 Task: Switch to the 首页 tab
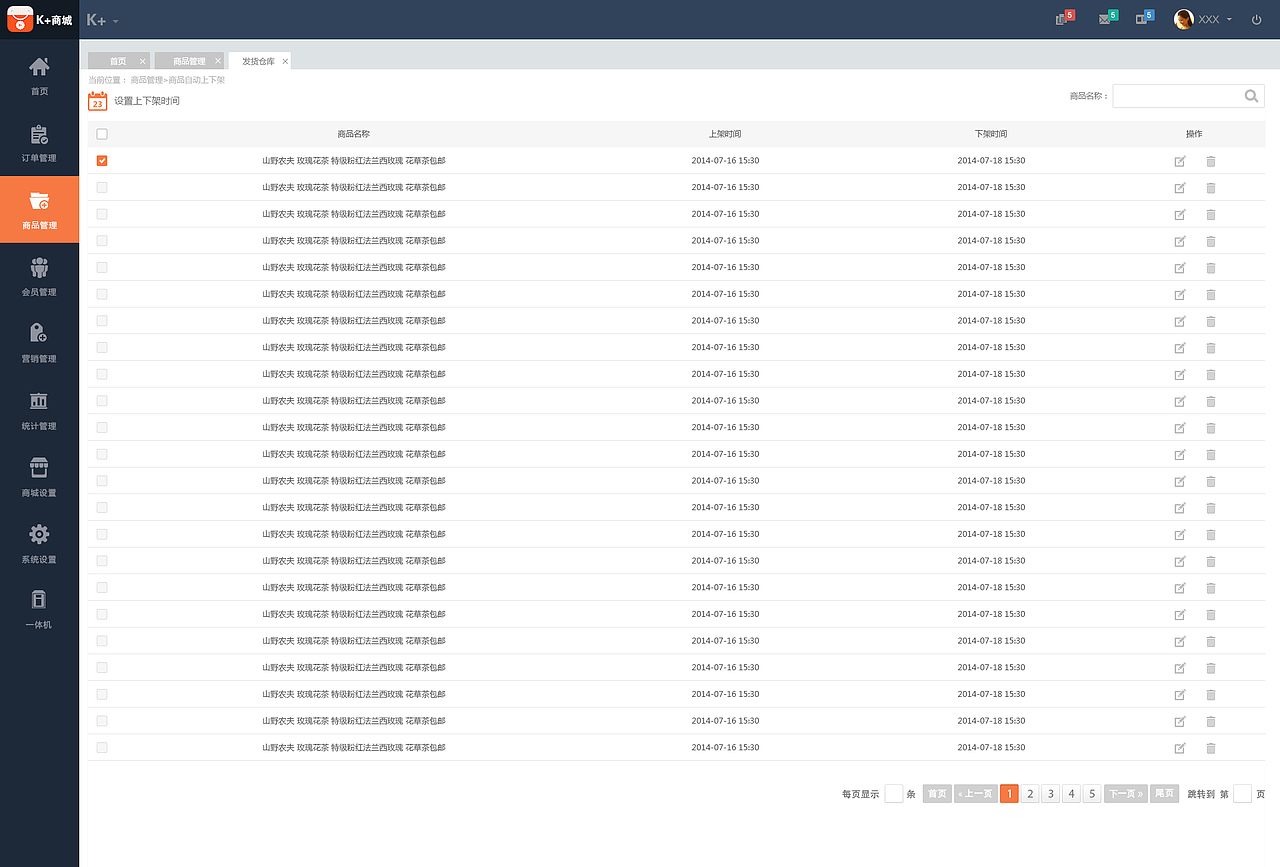(118, 61)
